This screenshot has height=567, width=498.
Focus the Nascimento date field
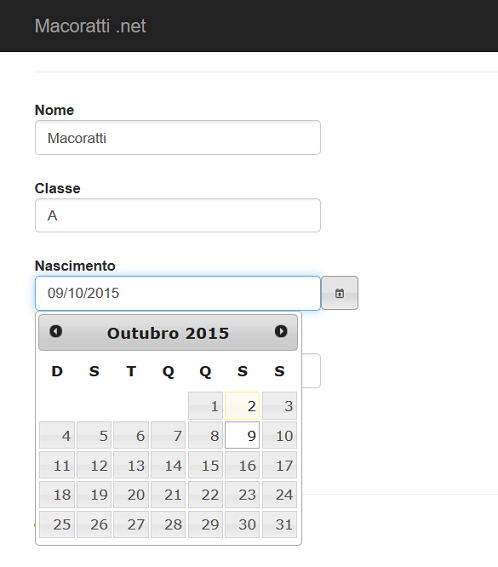coord(178,293)
